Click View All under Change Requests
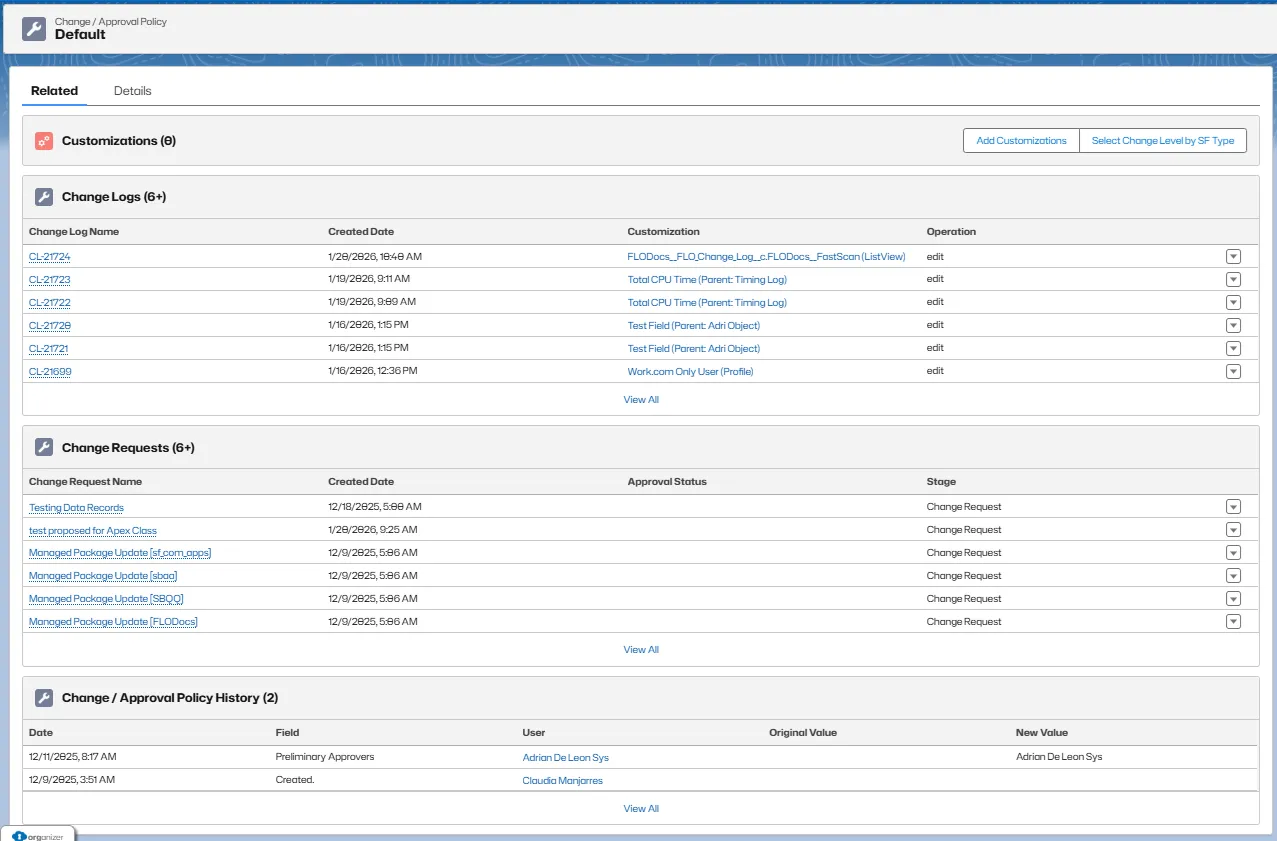Viewport: 1277px width, 841px height. tap(640, 649)
